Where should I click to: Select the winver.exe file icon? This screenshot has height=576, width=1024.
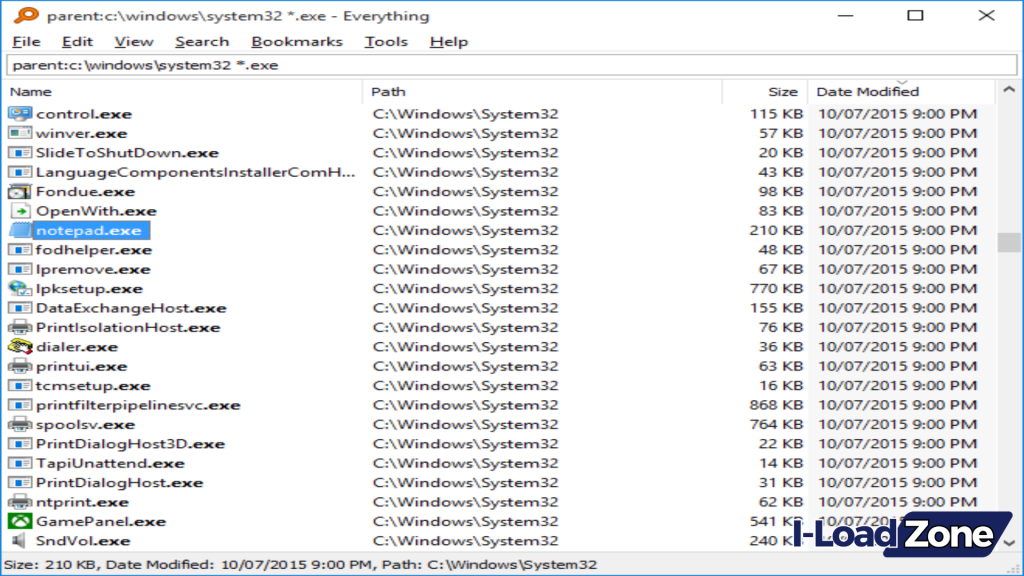pyautogui.click(x=22, y=132)
